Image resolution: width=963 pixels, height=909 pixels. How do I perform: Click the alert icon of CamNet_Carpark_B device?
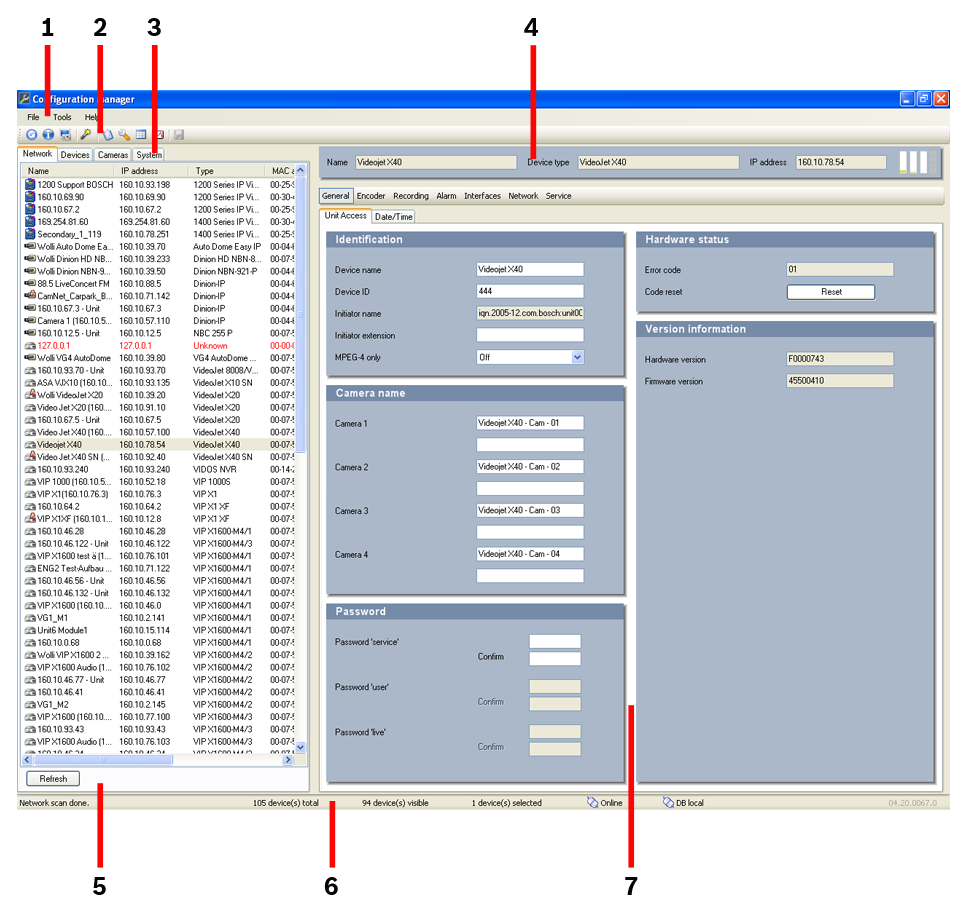[x=30, y=295]
